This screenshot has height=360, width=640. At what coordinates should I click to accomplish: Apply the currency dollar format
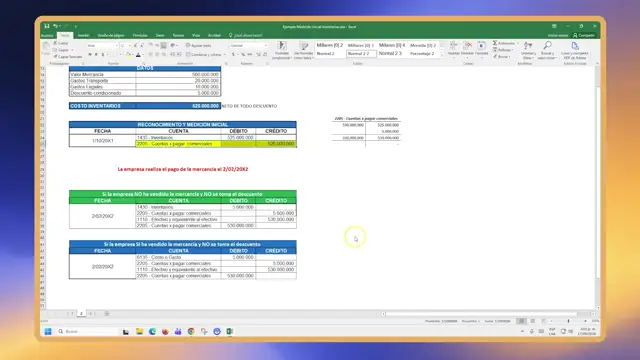[233, 54]
